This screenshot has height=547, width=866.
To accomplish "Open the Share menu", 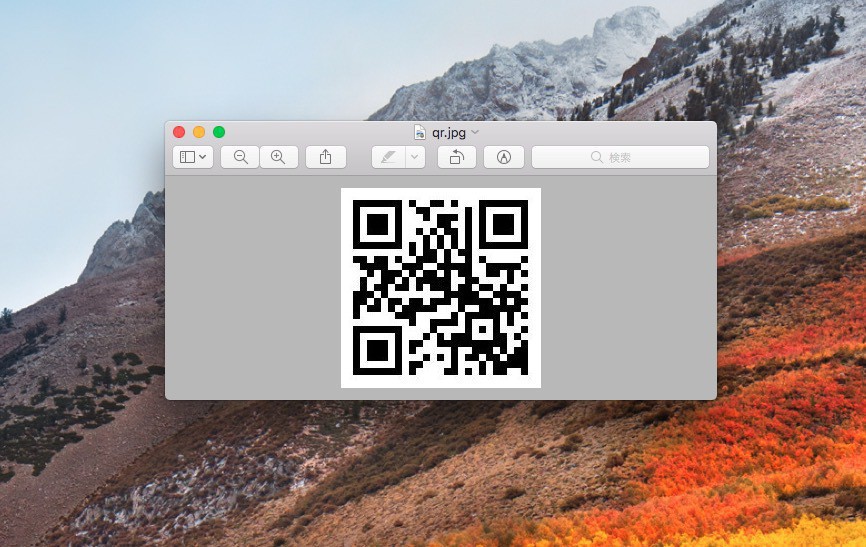I will (326, 157).
